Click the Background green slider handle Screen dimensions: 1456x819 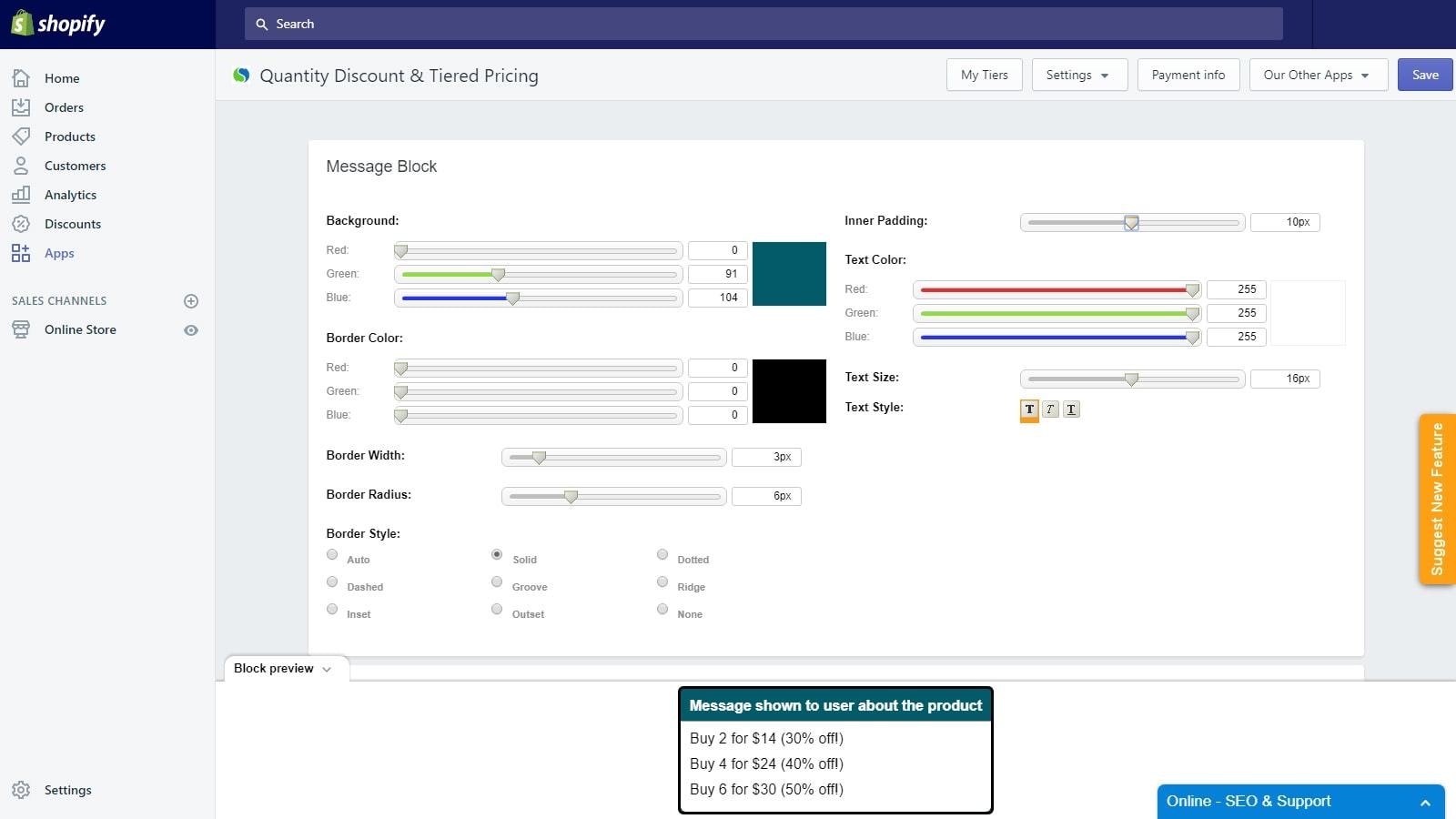click(498, 275)
